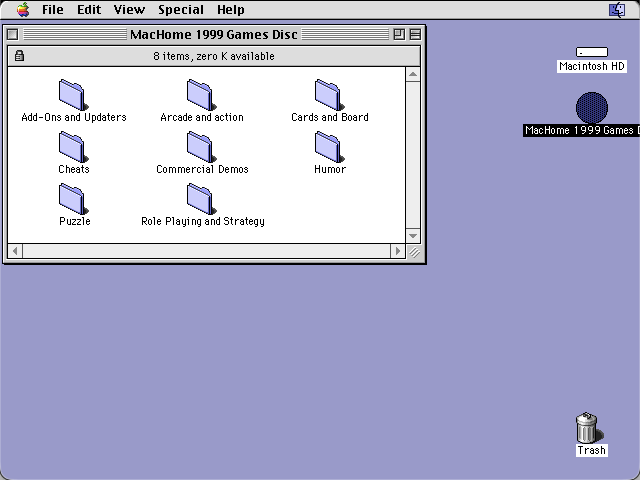Select the Arcade and action folder icon
The image size is (640, 480).
[x=201, y=95]
